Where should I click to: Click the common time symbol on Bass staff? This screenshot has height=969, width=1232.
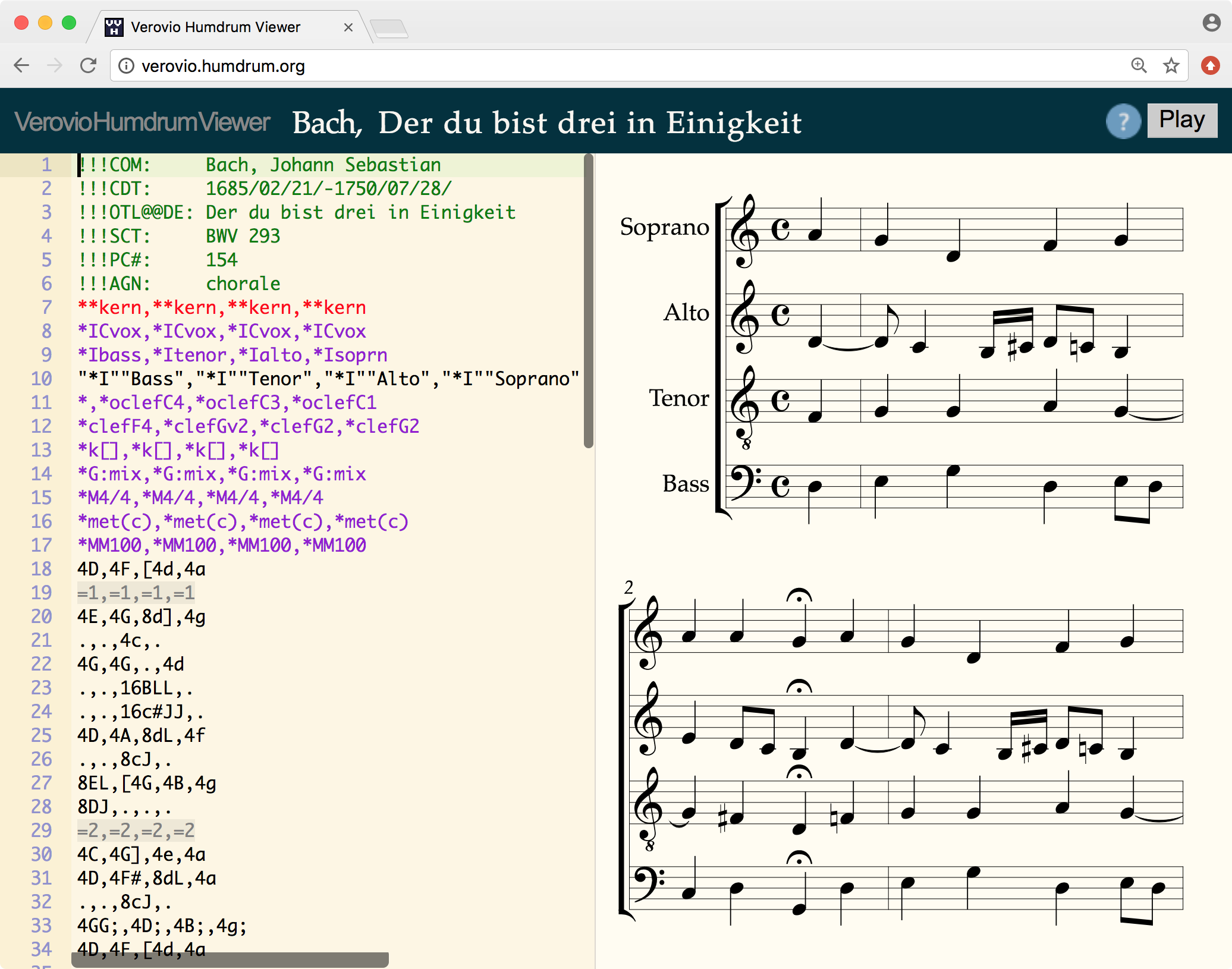point(781,486)
